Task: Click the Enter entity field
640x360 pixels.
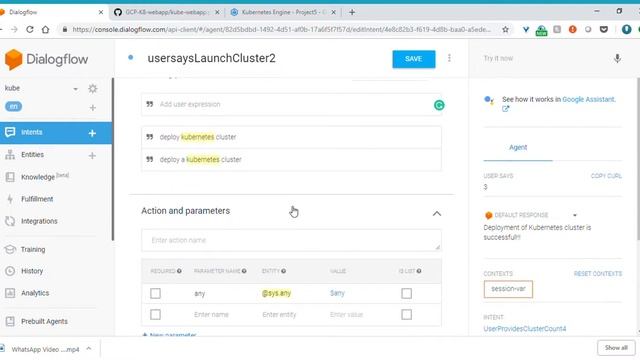Action: 279,315
